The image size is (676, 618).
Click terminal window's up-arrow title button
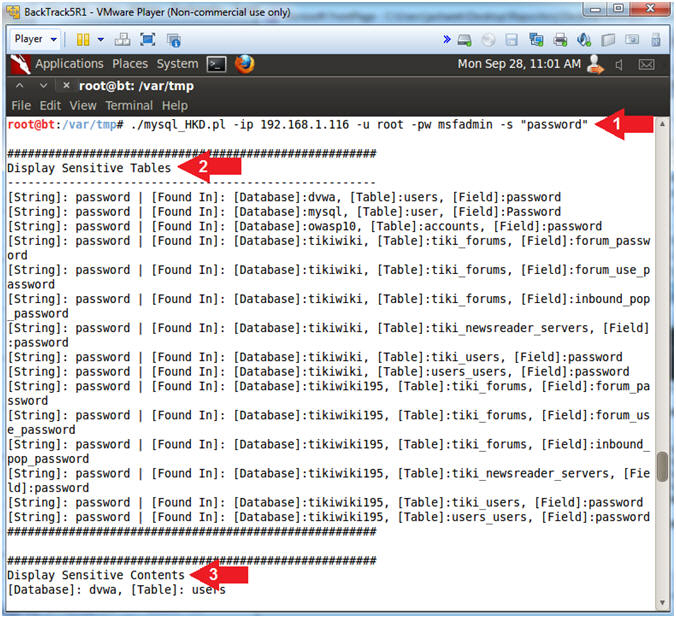(x=20, y=86)
